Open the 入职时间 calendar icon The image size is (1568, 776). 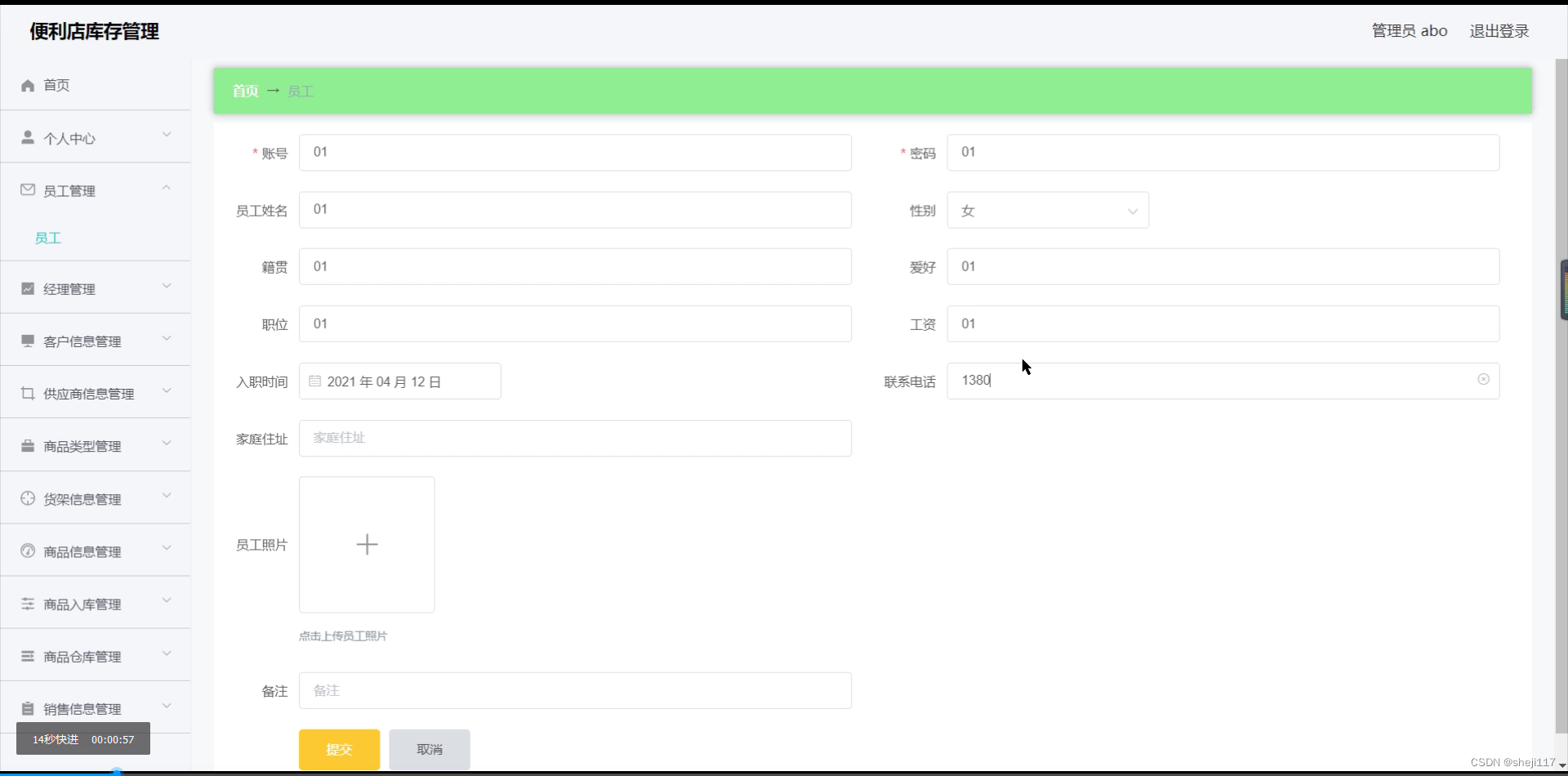click(315, 381)
